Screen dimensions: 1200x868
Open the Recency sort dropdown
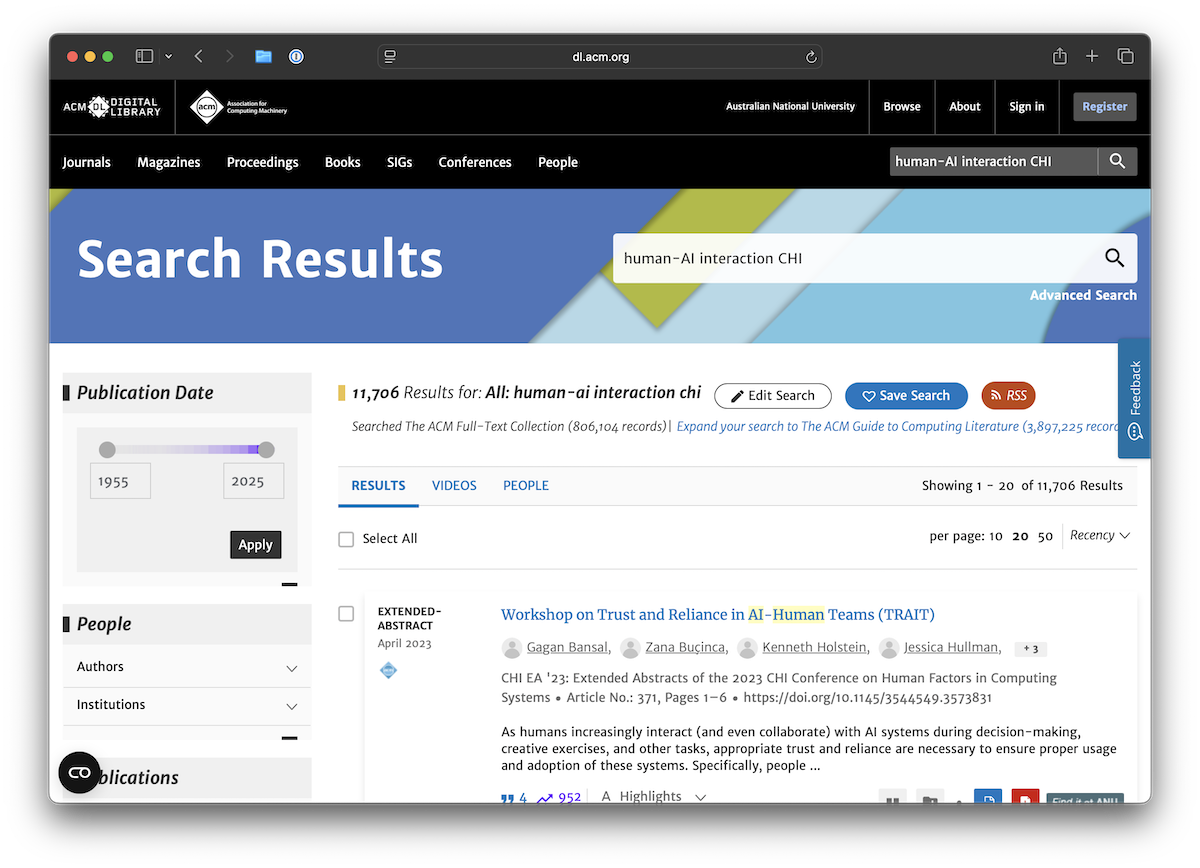point(1099,535)
